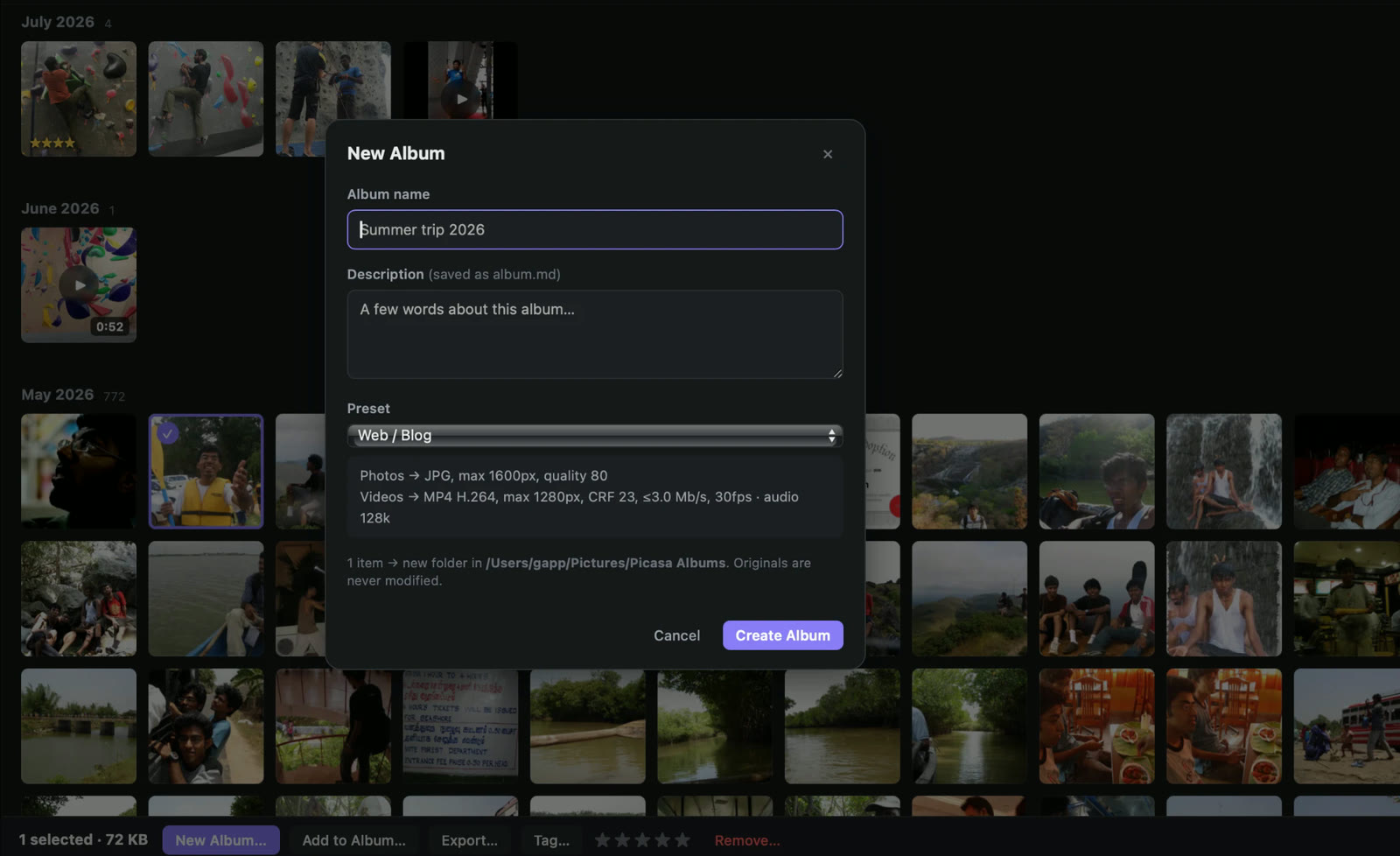Click the Description (saved as album.md) label
The width and height of the screenshot is (1400, 856).
pyautogui.click(x=454, y=274)
